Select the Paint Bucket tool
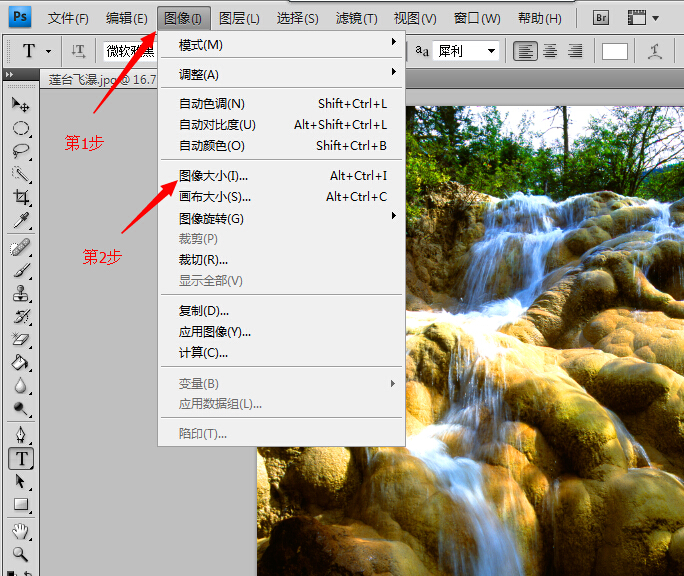Screen dimensions: 684x576 [x=20, y=364]
